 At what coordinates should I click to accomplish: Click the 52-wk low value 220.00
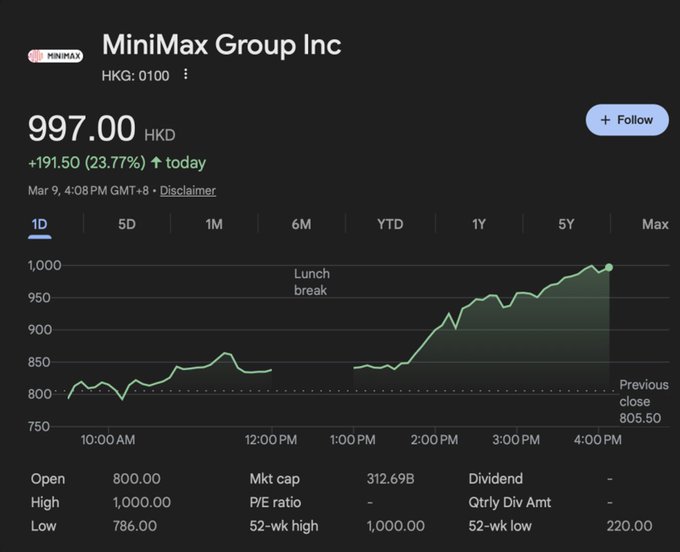(x=629, y=525)
